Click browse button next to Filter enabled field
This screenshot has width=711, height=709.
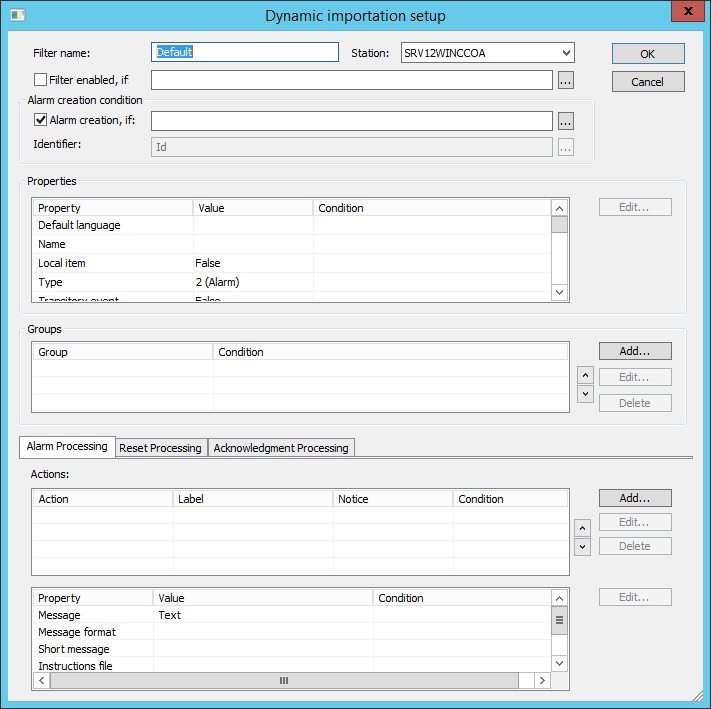point(565,81)
